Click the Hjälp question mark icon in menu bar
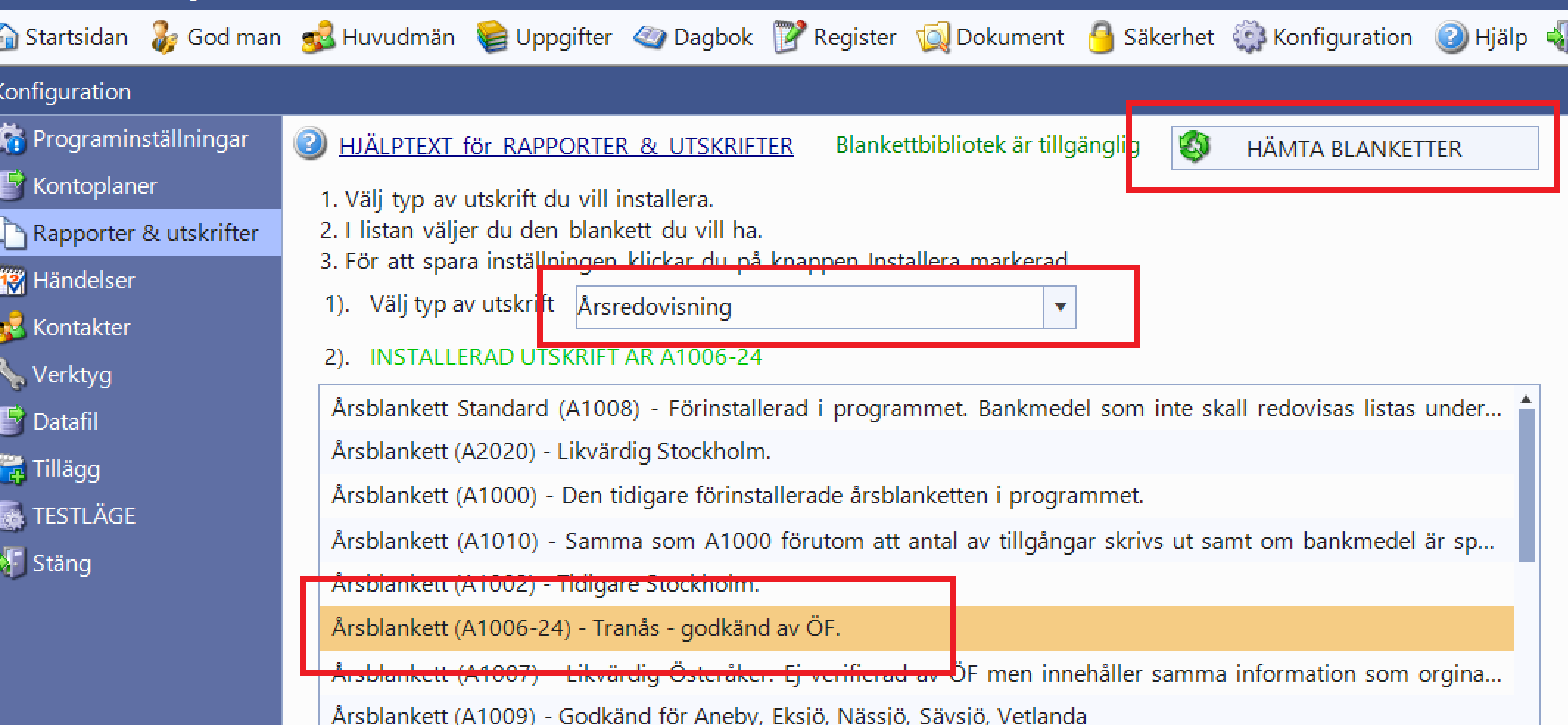 click(1451, 37)
